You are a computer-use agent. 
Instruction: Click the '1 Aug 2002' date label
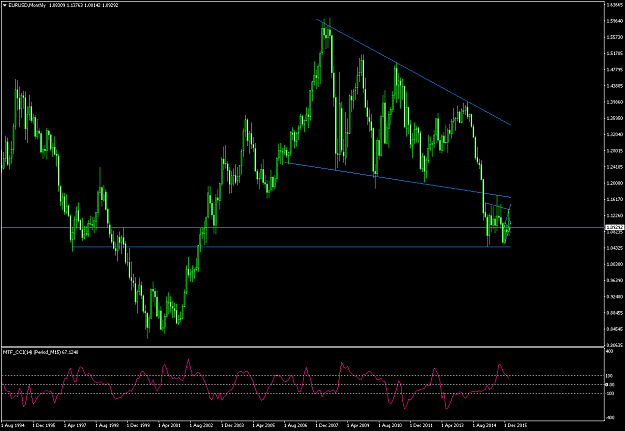tap(201, 425)
